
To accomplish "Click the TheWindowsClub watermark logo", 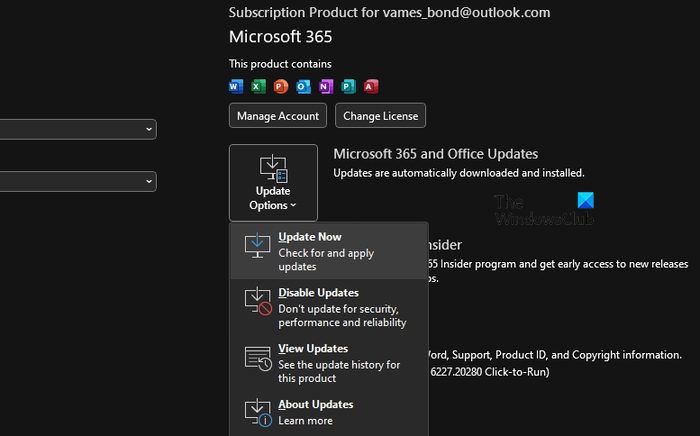I will pos(543,210).
